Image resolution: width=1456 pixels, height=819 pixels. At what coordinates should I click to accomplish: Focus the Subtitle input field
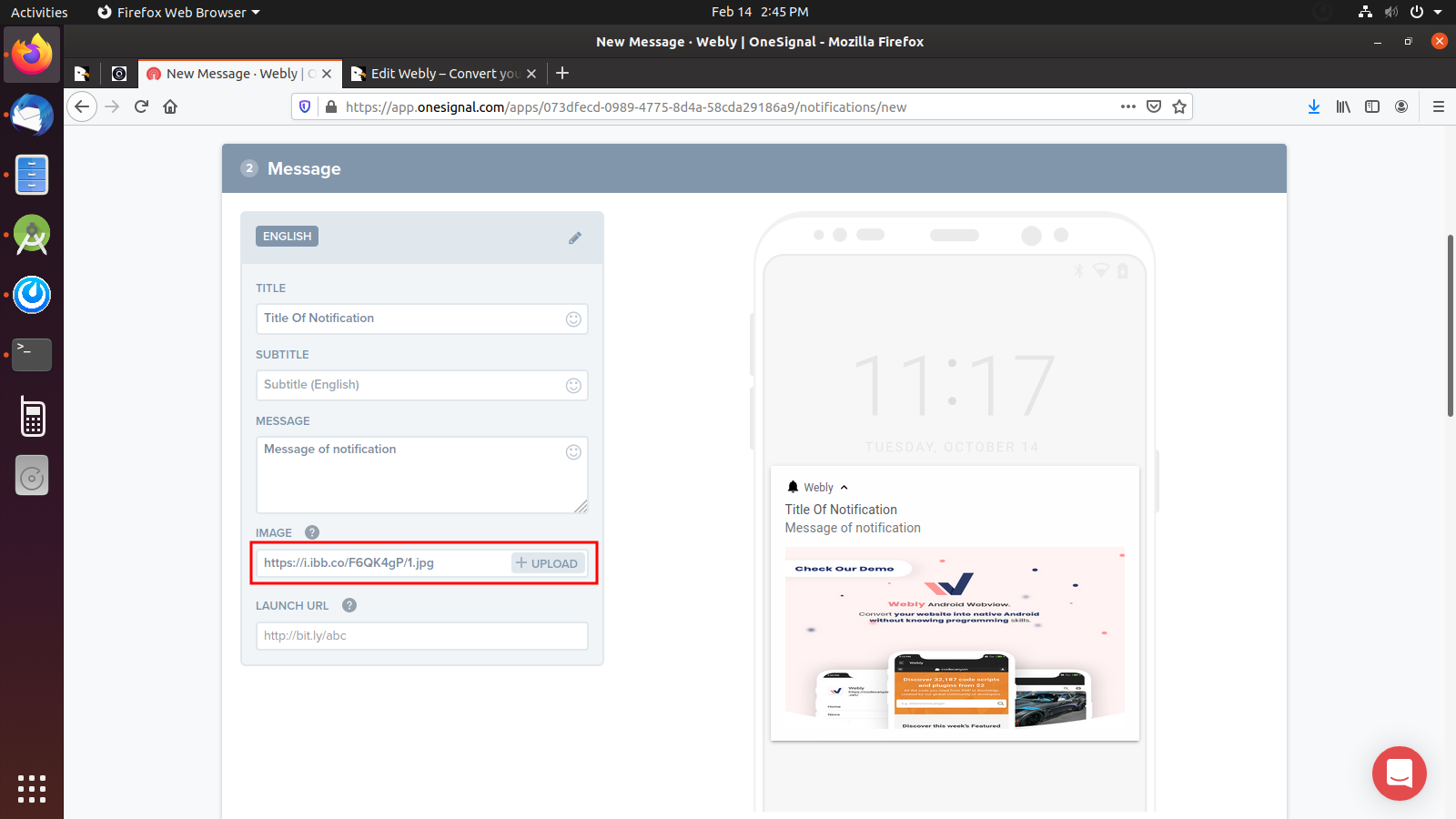click(421, 385)
